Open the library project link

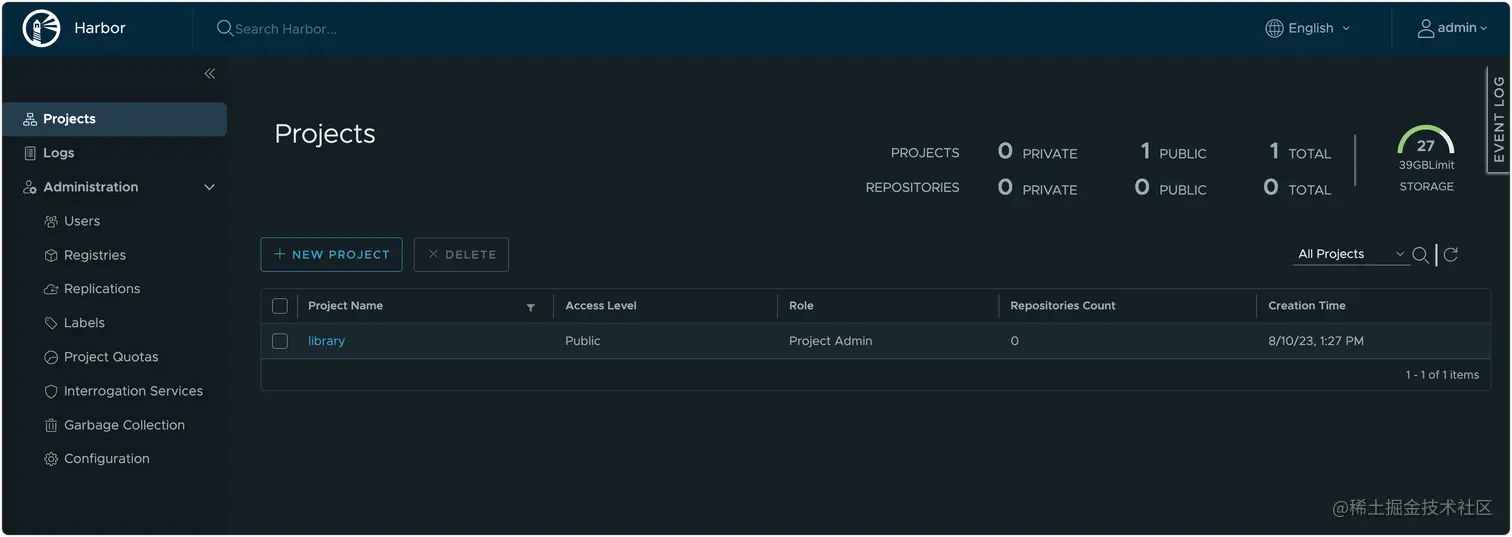[326, 341]
